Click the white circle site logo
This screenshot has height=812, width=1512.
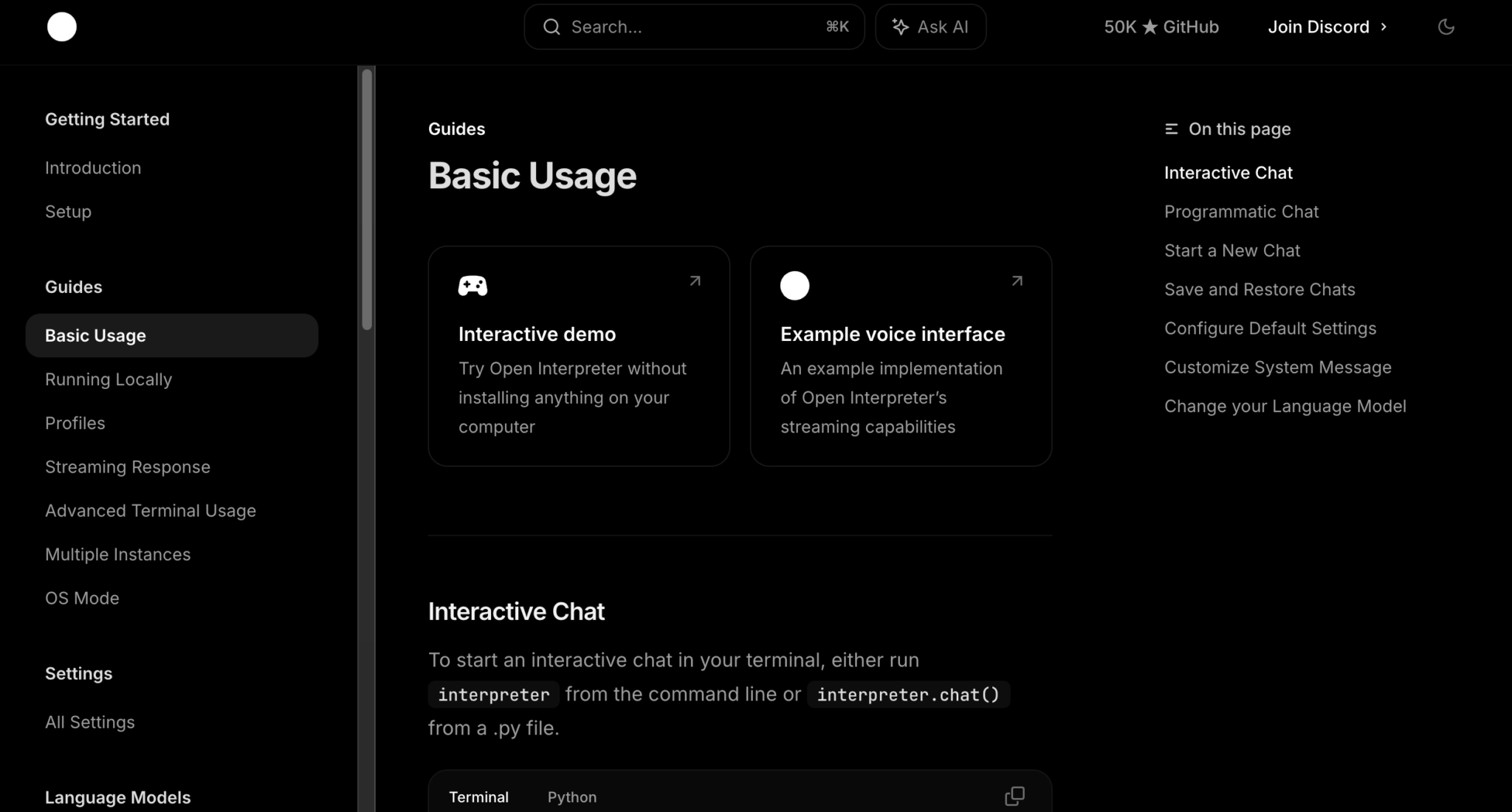pos(62,27)
